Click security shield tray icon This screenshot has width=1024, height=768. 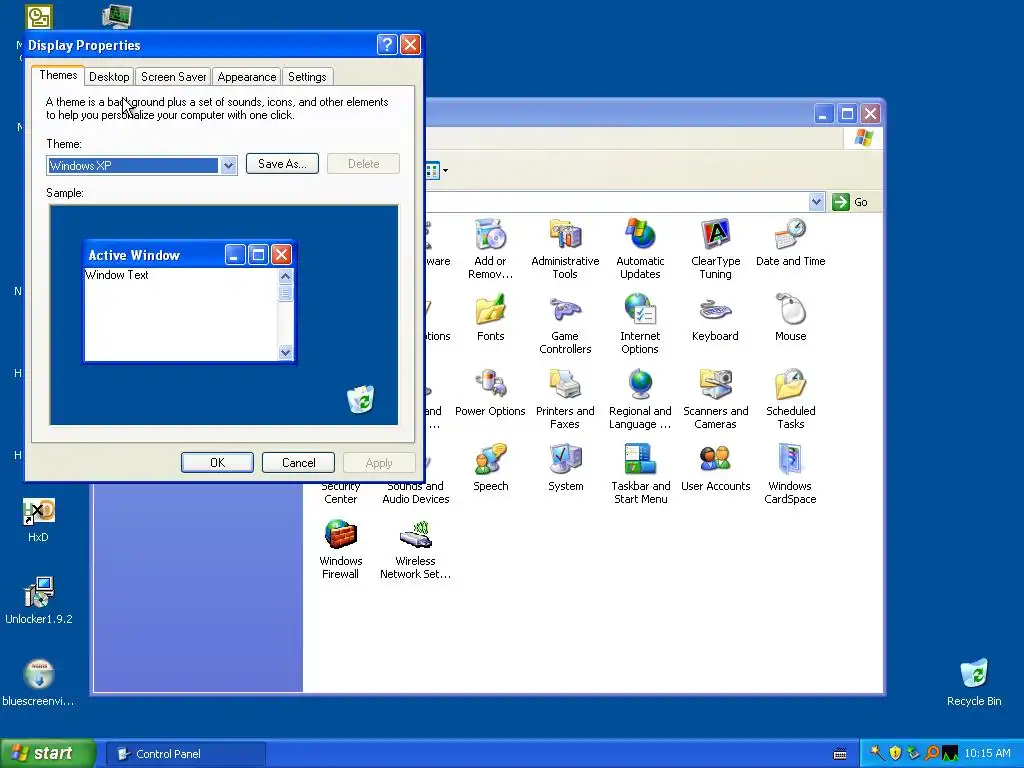(x=895, y=753)
